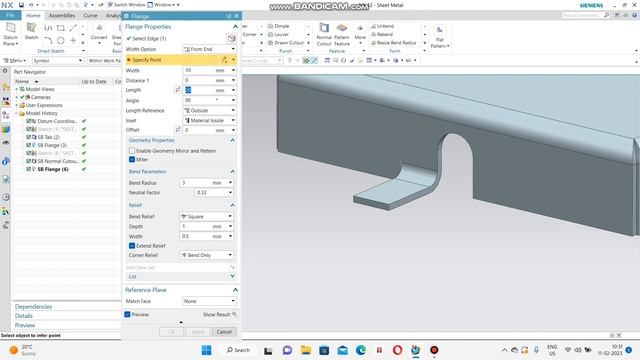Open the Sketch tool in ribbon

pos(31,31)
